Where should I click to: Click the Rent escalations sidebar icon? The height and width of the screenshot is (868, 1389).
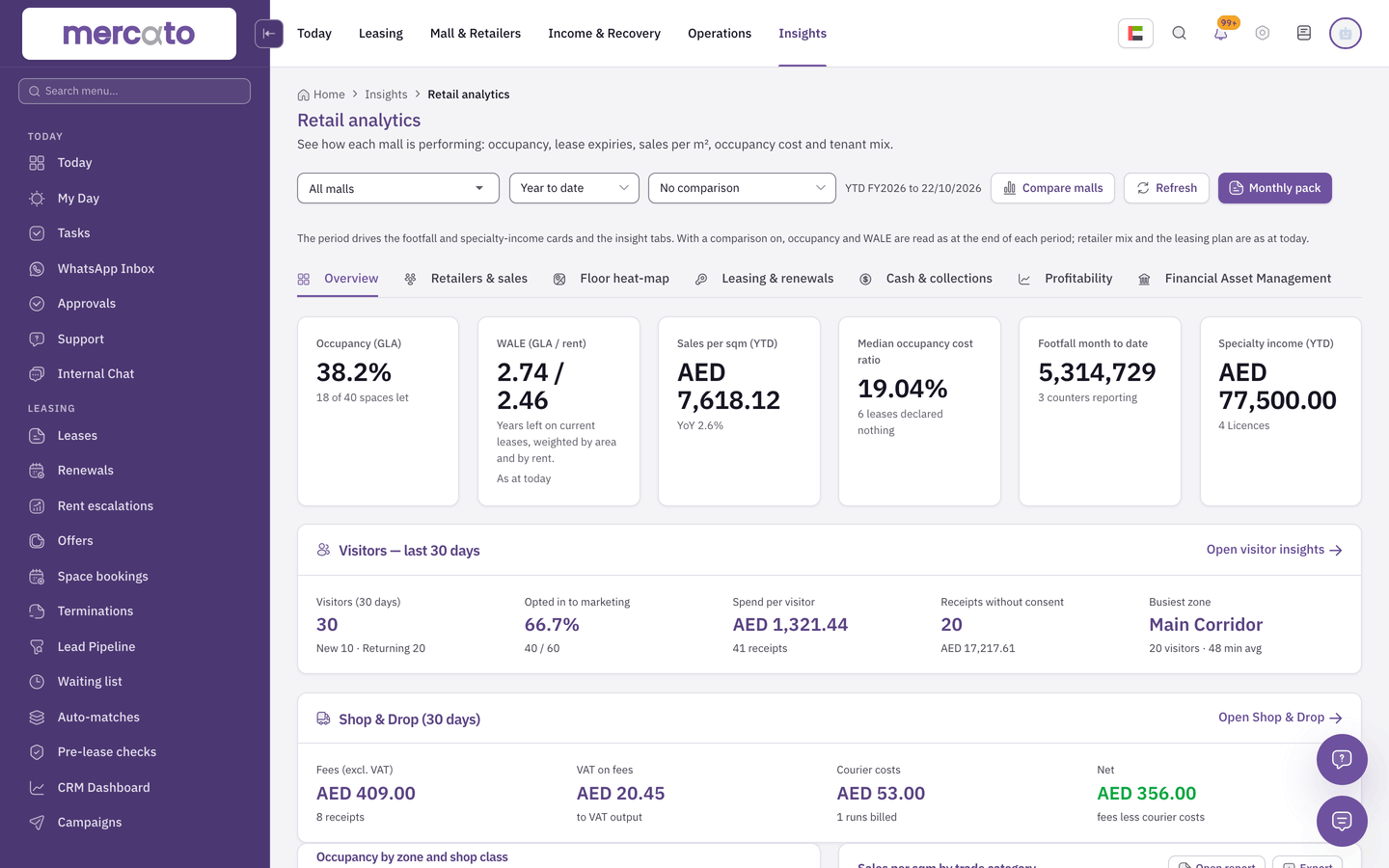[37, 506]
